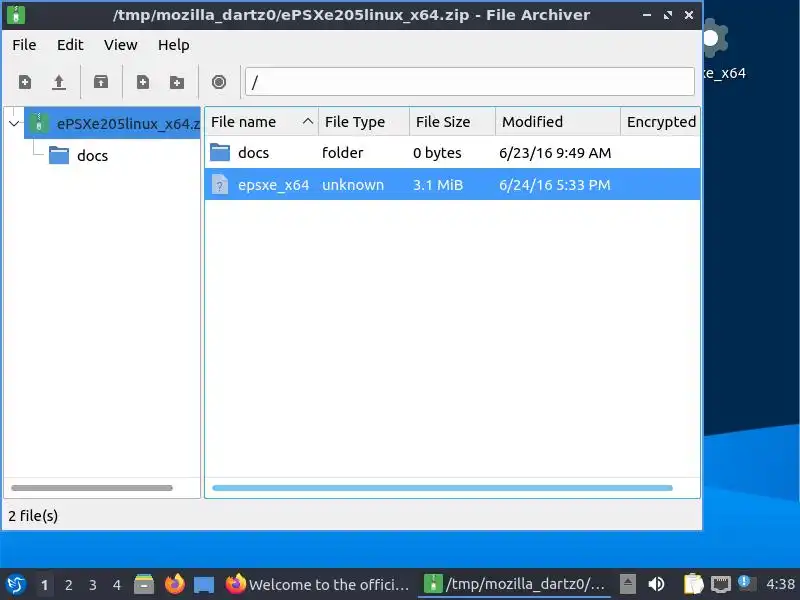This screenshot has width=800, height=600.
Task: Switch to workspace 4 on the taskbar
Action: coord(117,585)
